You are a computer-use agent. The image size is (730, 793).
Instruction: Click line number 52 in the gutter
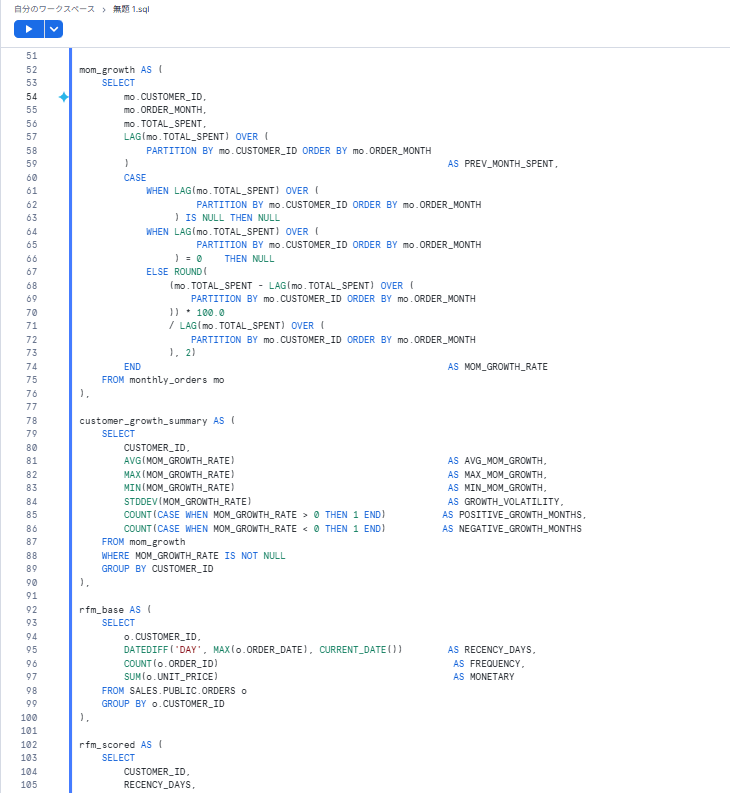point(31,70)
